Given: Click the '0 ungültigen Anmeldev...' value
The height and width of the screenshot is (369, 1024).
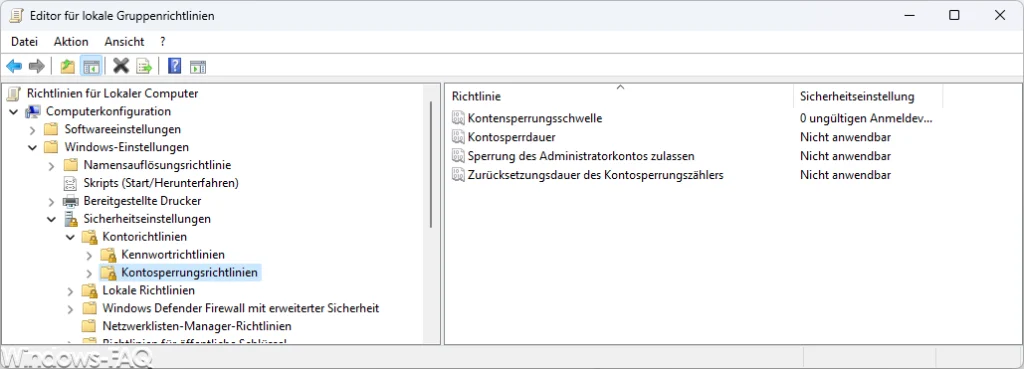Looking at the screenshot, I should click(867, 118).
